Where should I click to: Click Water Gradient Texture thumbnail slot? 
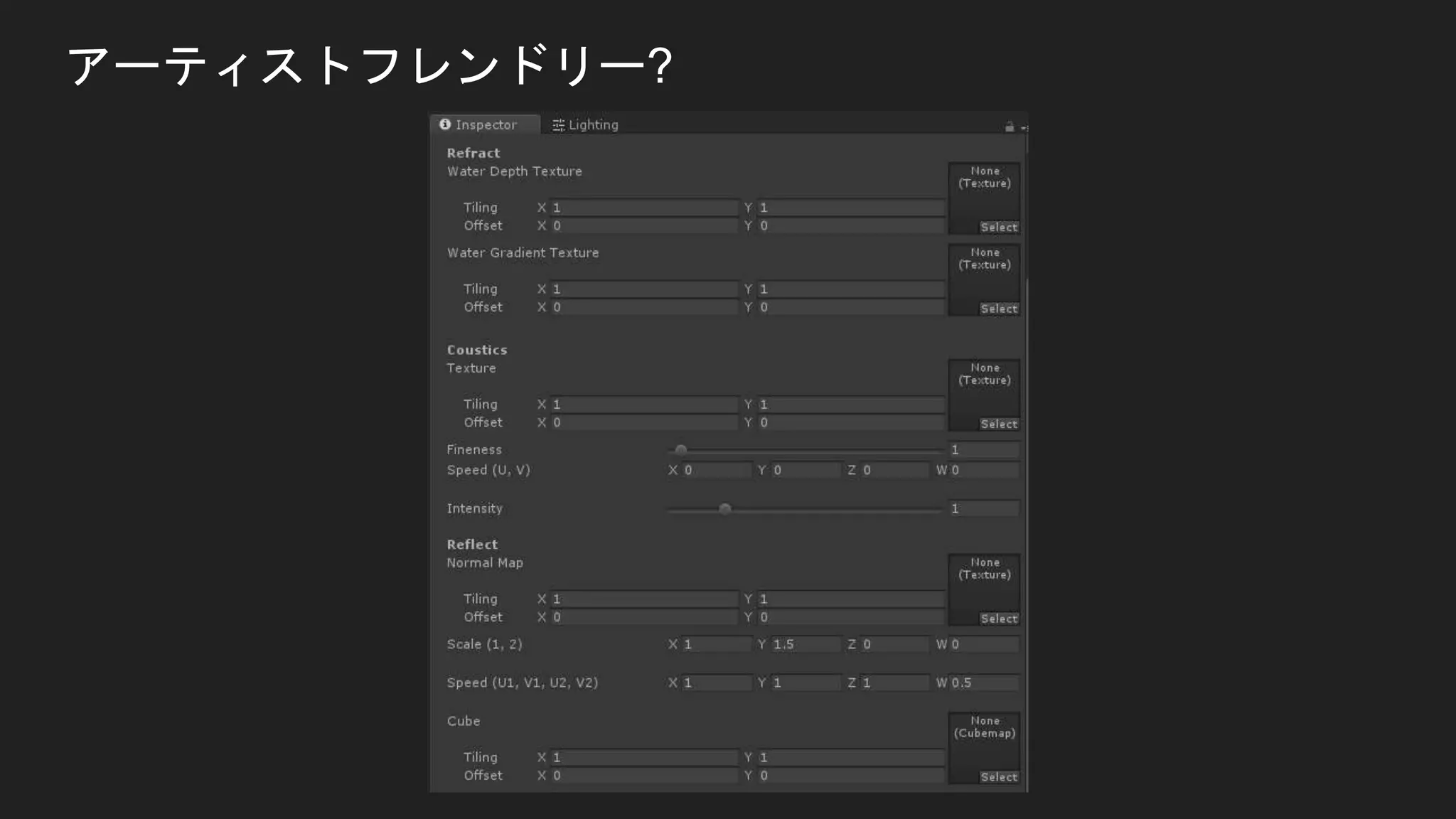pyautogui.click(x=985, y=279)
